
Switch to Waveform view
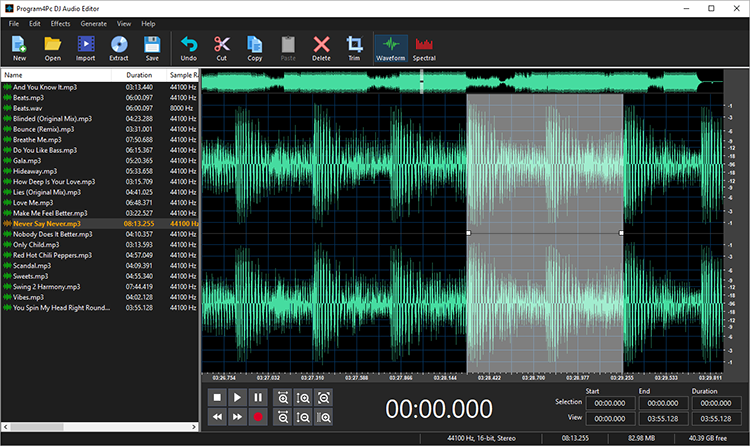[x=391, y=47]
